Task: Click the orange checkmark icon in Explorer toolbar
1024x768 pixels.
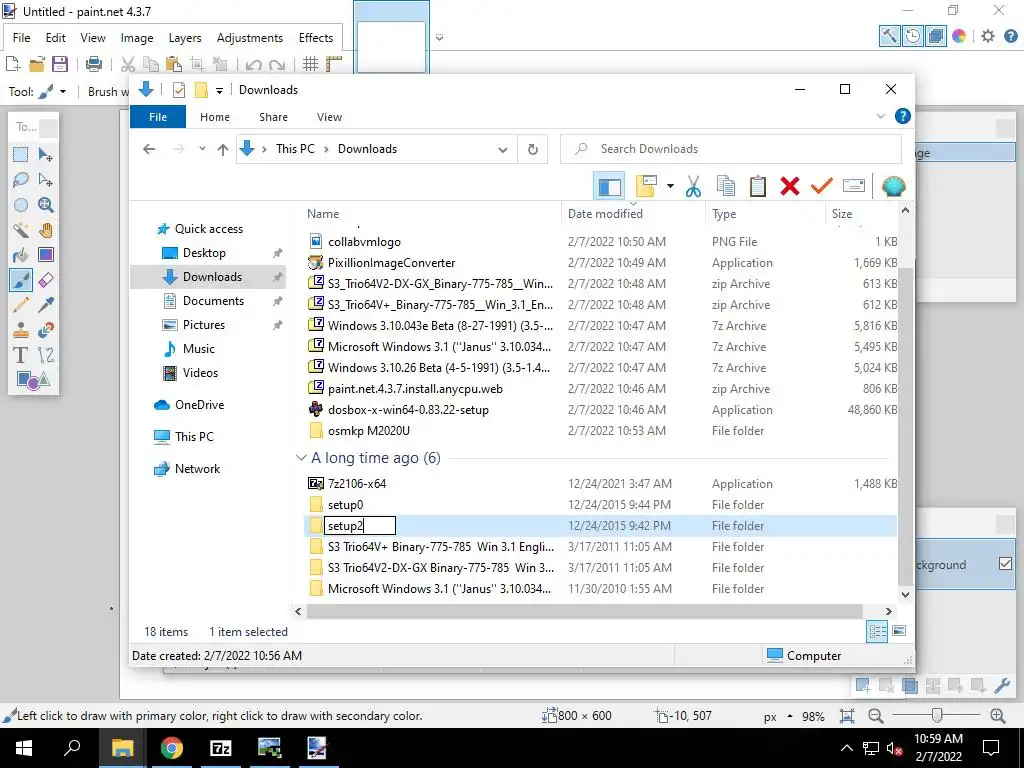Action: [x=821, y=186]
